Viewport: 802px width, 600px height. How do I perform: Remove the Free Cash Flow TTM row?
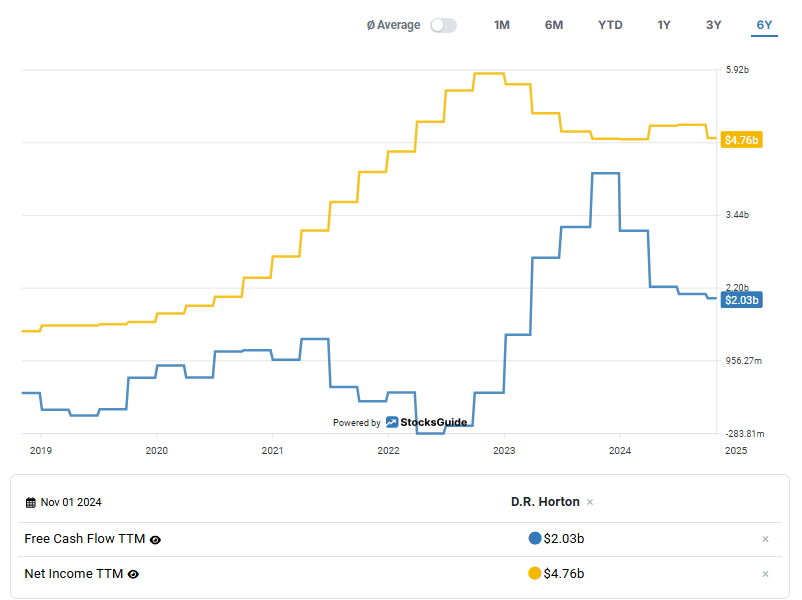point(765,539)
